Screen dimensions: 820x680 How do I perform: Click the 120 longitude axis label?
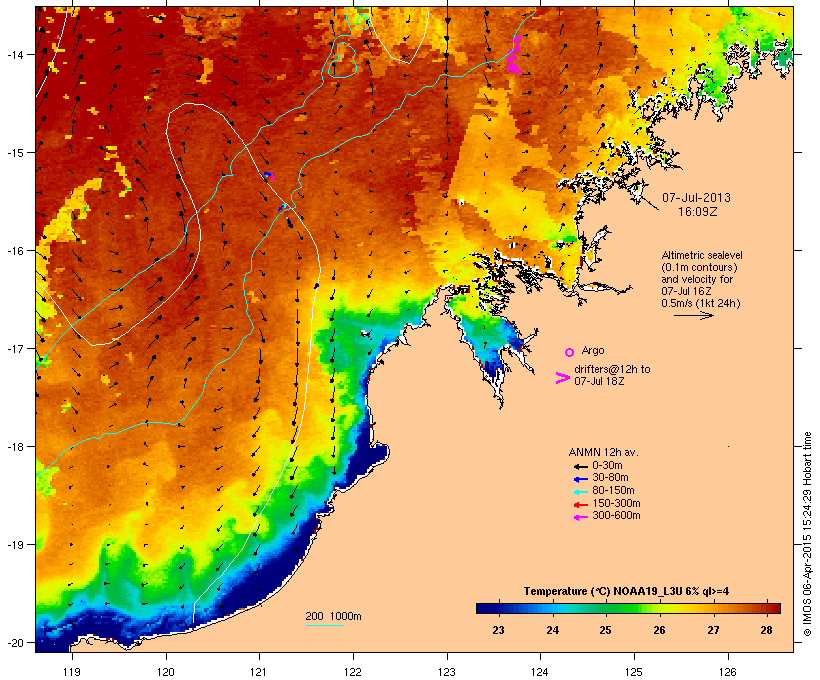point(166,672)
